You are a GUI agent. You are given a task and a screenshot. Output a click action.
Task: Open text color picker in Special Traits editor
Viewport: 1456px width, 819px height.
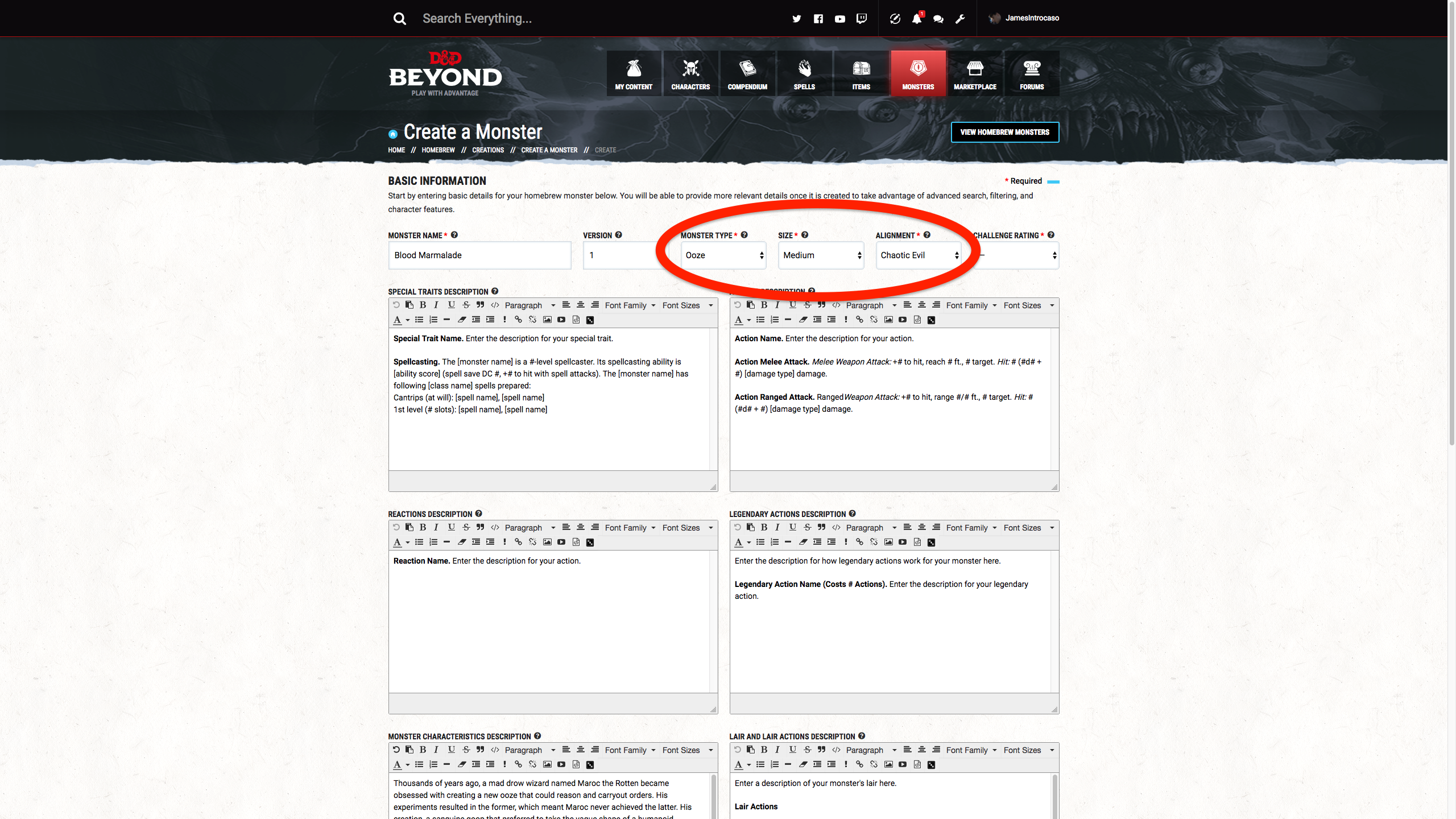(401, 320)
